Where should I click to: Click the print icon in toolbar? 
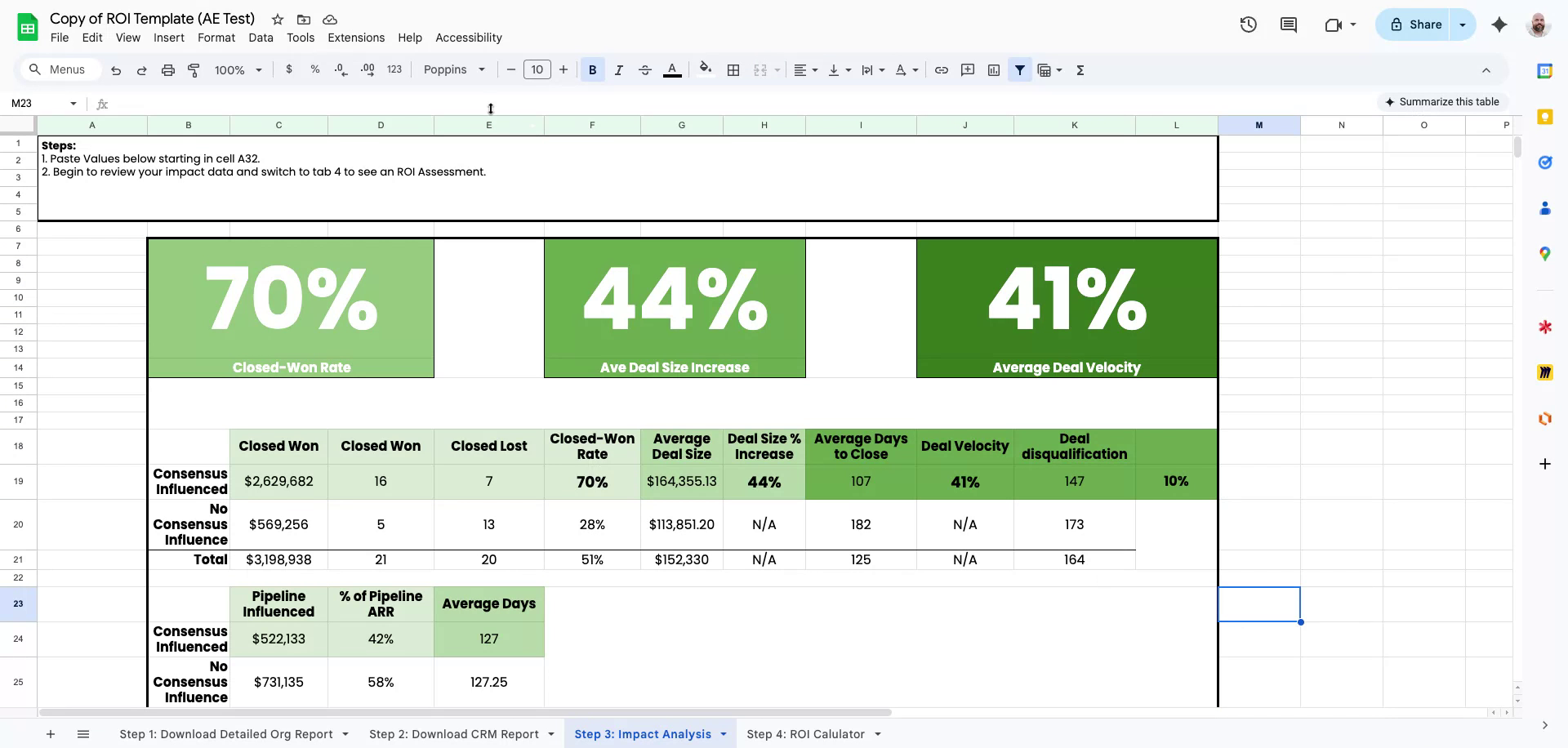pos(167,70)
